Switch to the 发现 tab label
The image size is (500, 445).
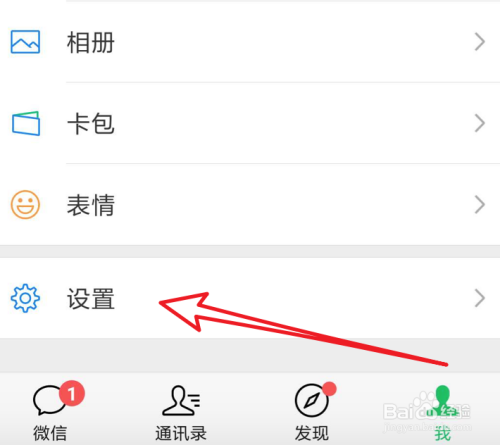(x=312, y=433)
